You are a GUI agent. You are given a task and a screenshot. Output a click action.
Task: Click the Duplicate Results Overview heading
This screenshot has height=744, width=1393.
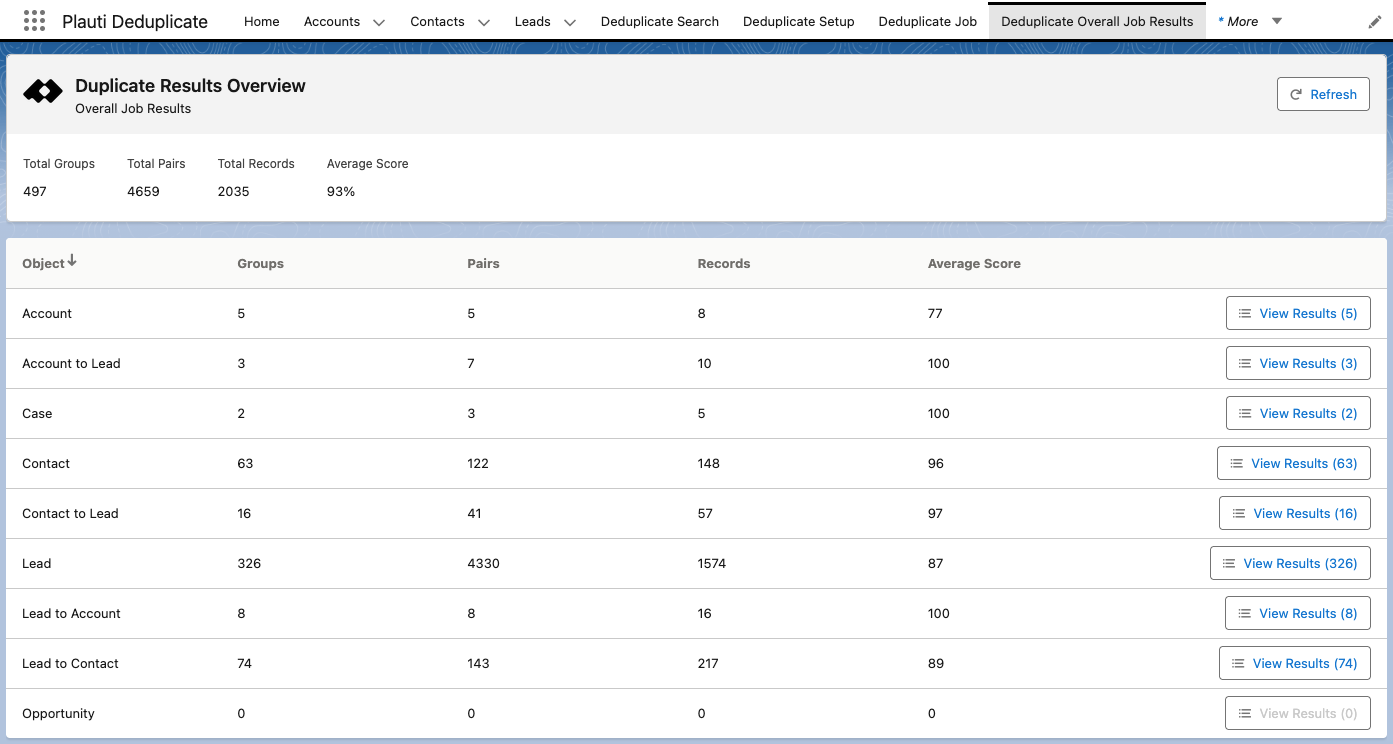tap(190, 86)
